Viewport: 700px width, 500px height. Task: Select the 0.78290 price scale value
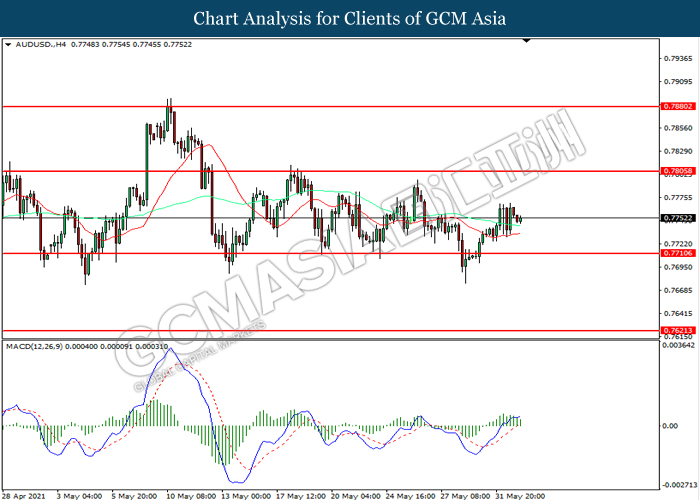click(679, 151)
